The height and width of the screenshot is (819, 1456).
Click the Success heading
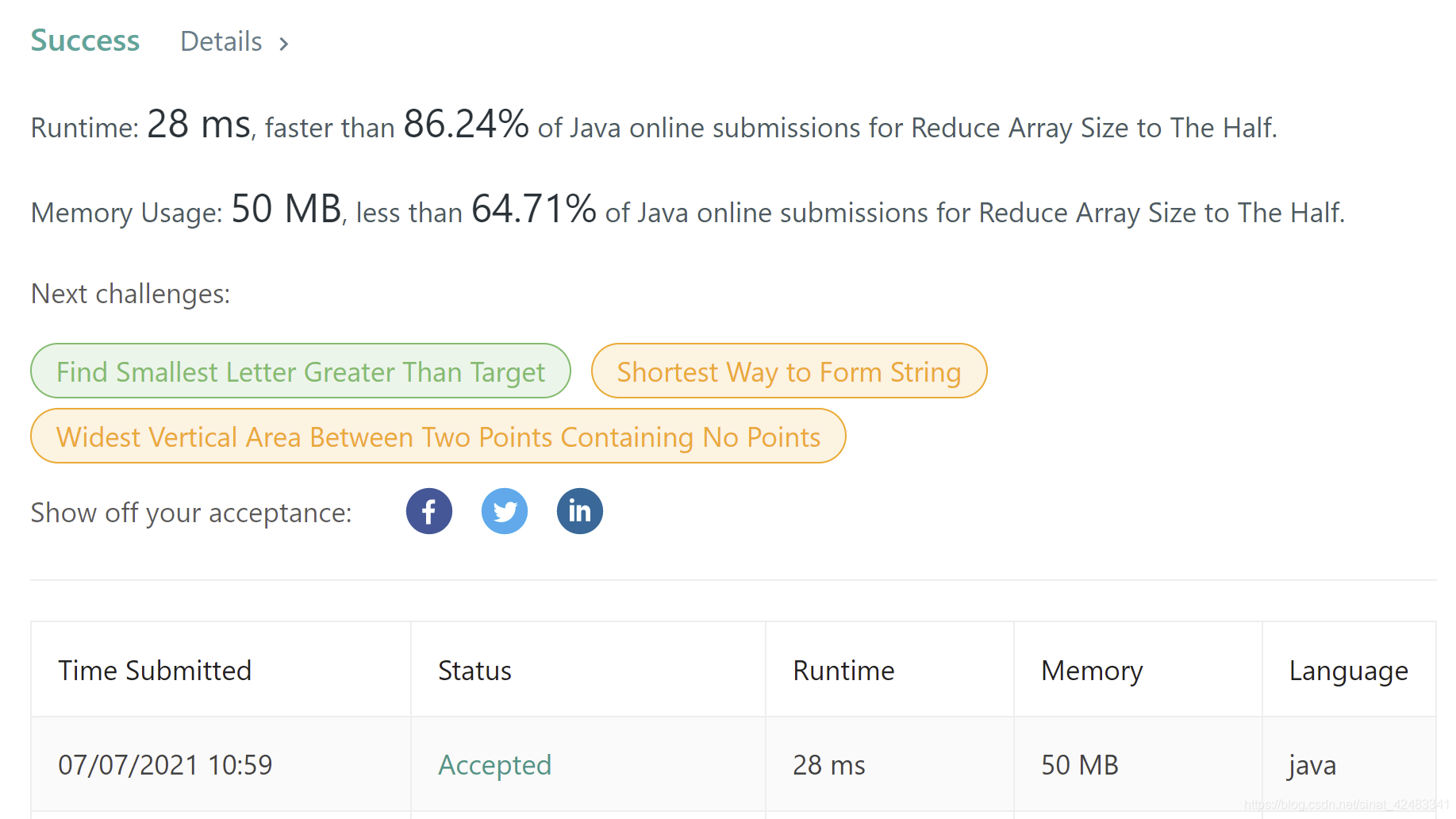[85, 40]
